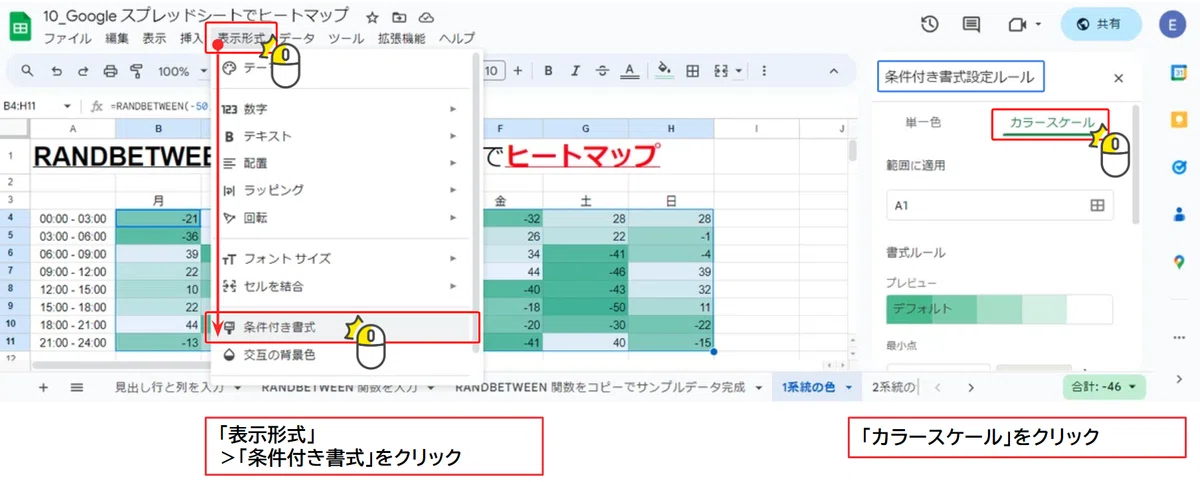Click the A1 range input field

(998, 205)
